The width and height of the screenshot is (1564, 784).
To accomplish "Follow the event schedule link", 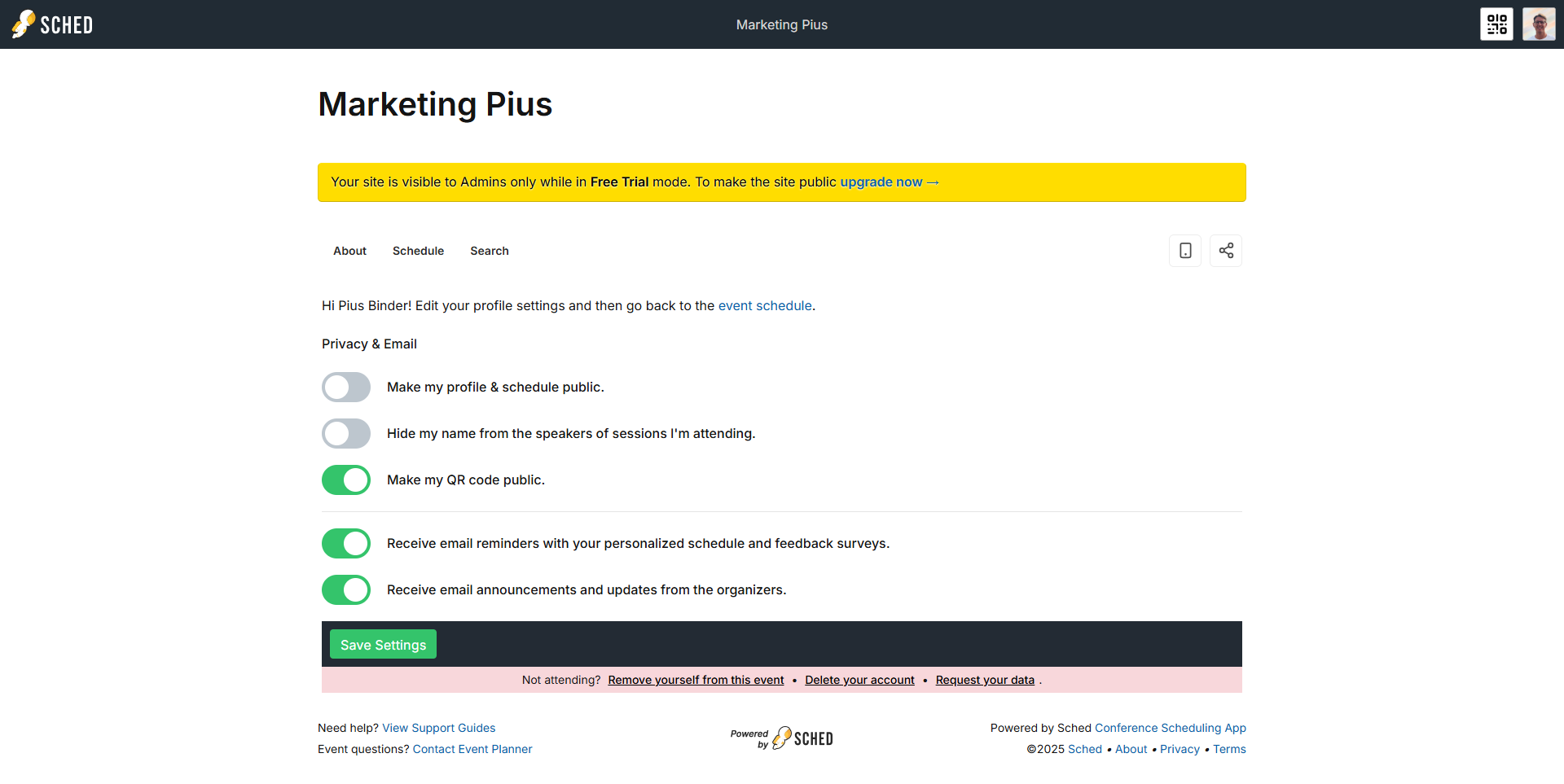I will (x=765, y=306).
